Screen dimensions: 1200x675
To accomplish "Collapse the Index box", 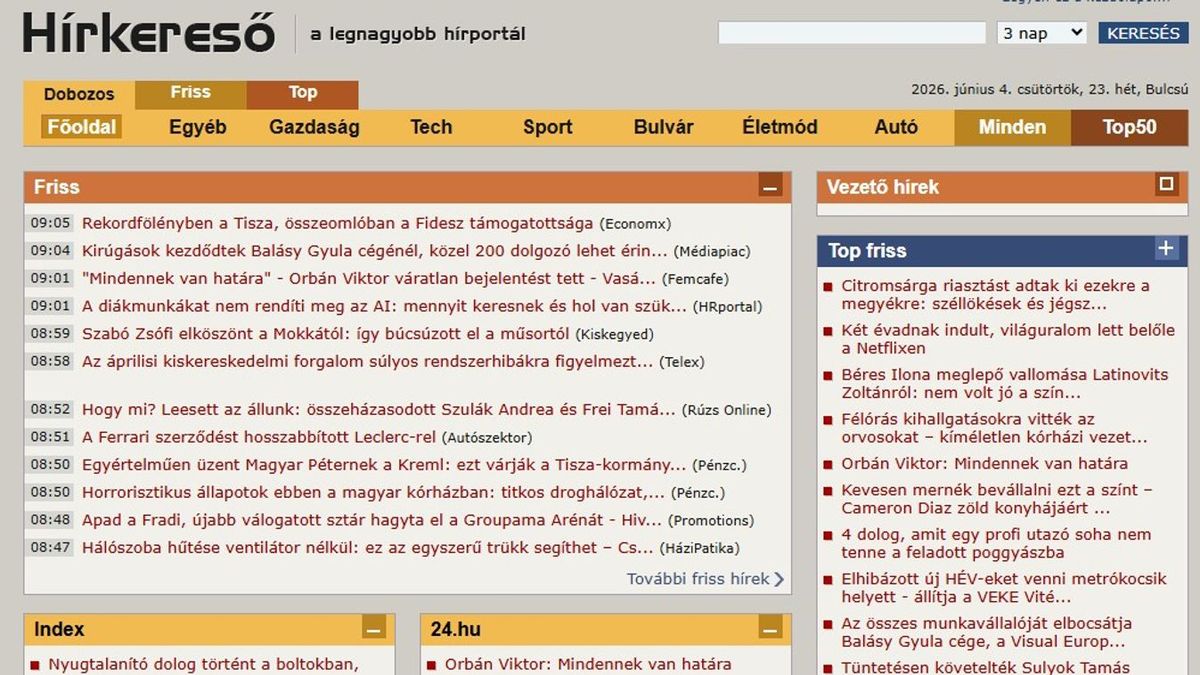I will 374,629.
